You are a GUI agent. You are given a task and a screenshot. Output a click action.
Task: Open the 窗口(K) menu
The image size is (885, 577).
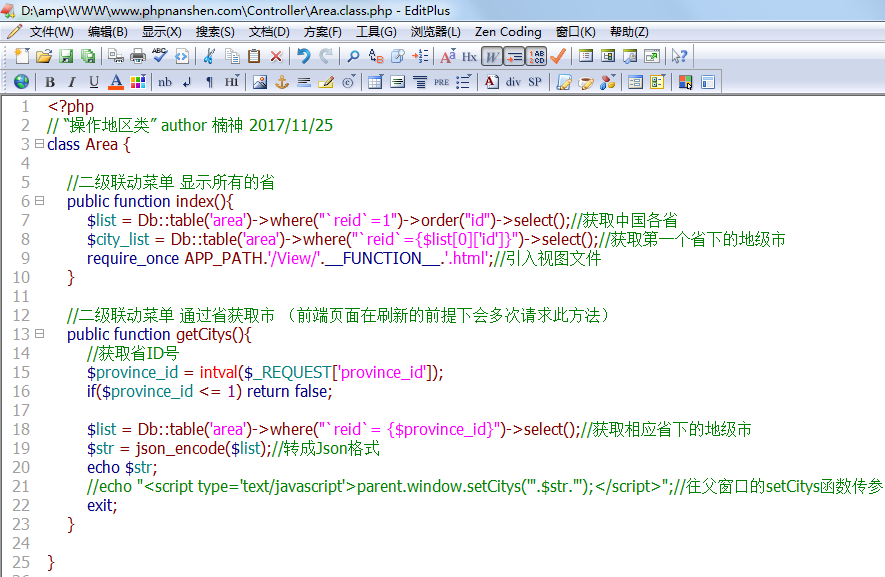click(x=576, y=32)
